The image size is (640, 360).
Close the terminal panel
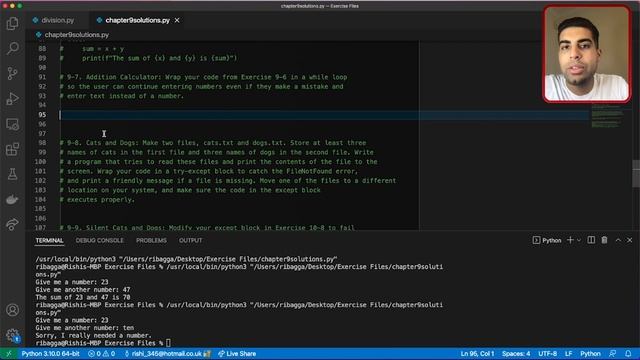click(x=630, y=240)
